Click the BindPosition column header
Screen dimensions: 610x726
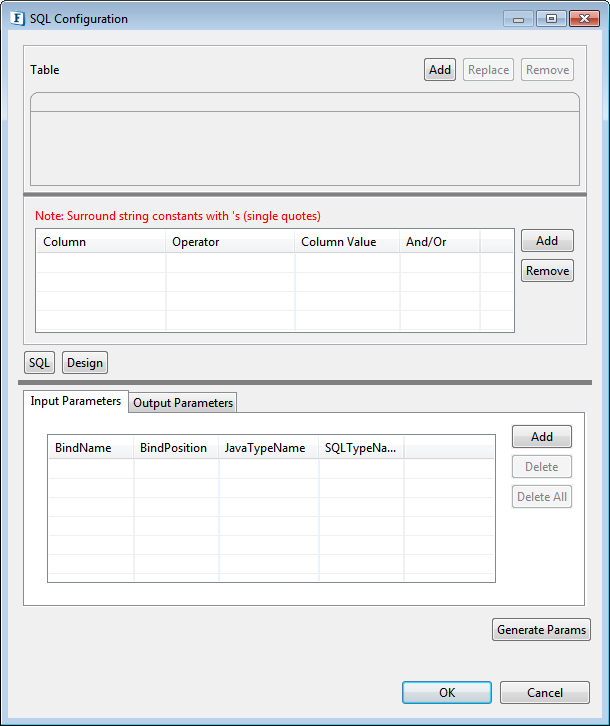[176, 448]
